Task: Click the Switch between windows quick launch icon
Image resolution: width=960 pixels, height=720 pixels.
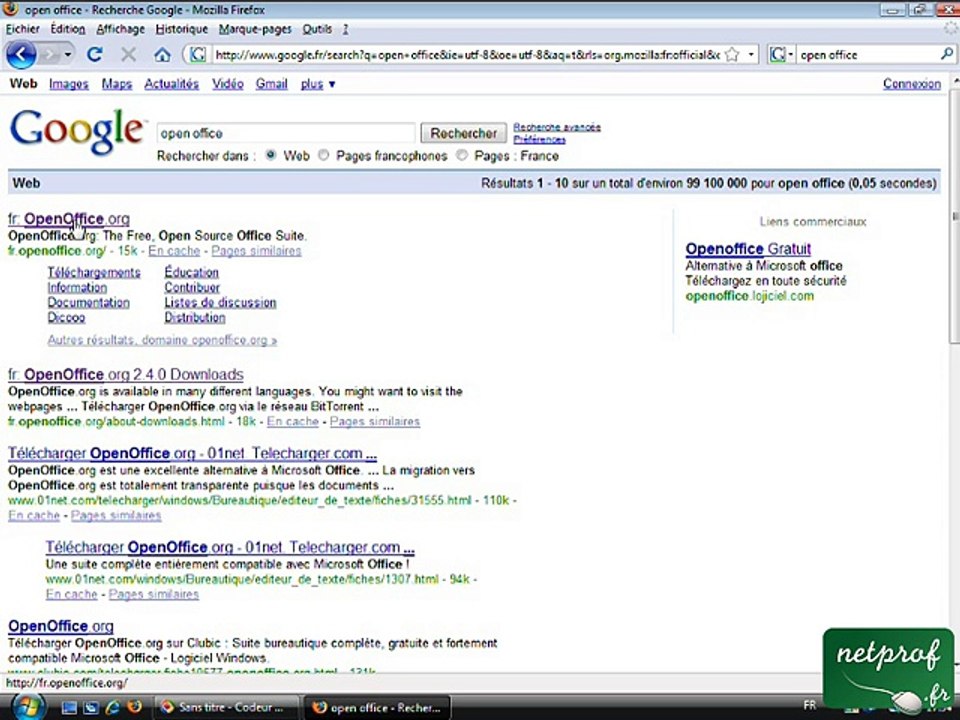Action: 91,708
